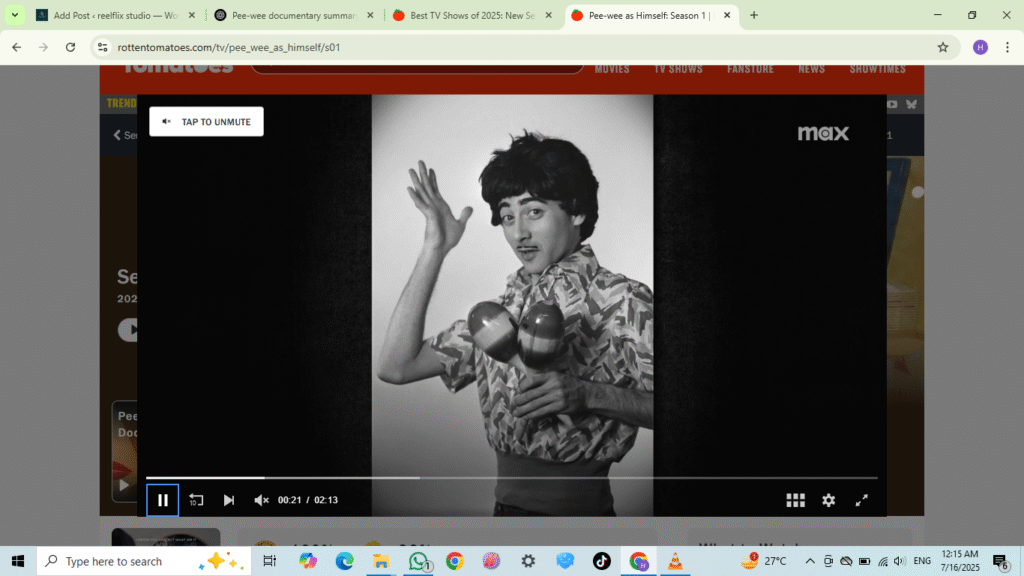Unmute using the player's speaker icon

tap(261, 500)
